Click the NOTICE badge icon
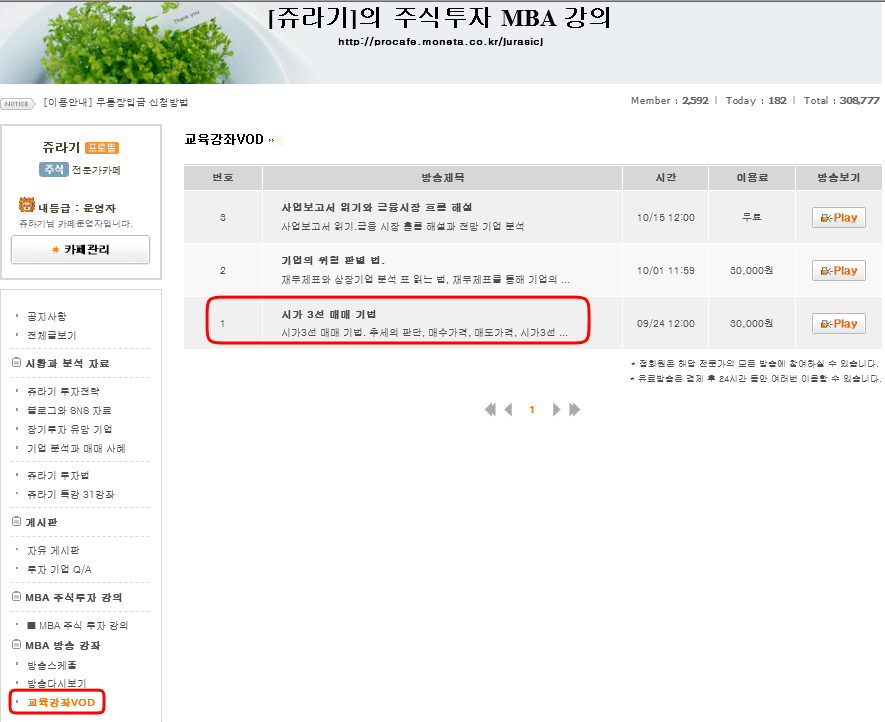 point(17,103)
